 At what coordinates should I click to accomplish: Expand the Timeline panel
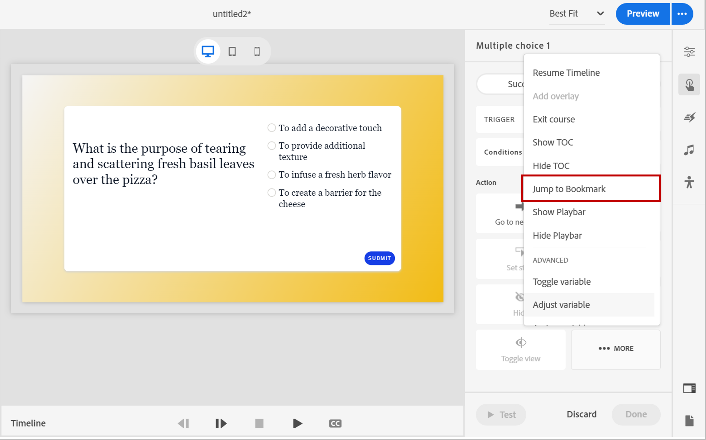coord(28,423)
